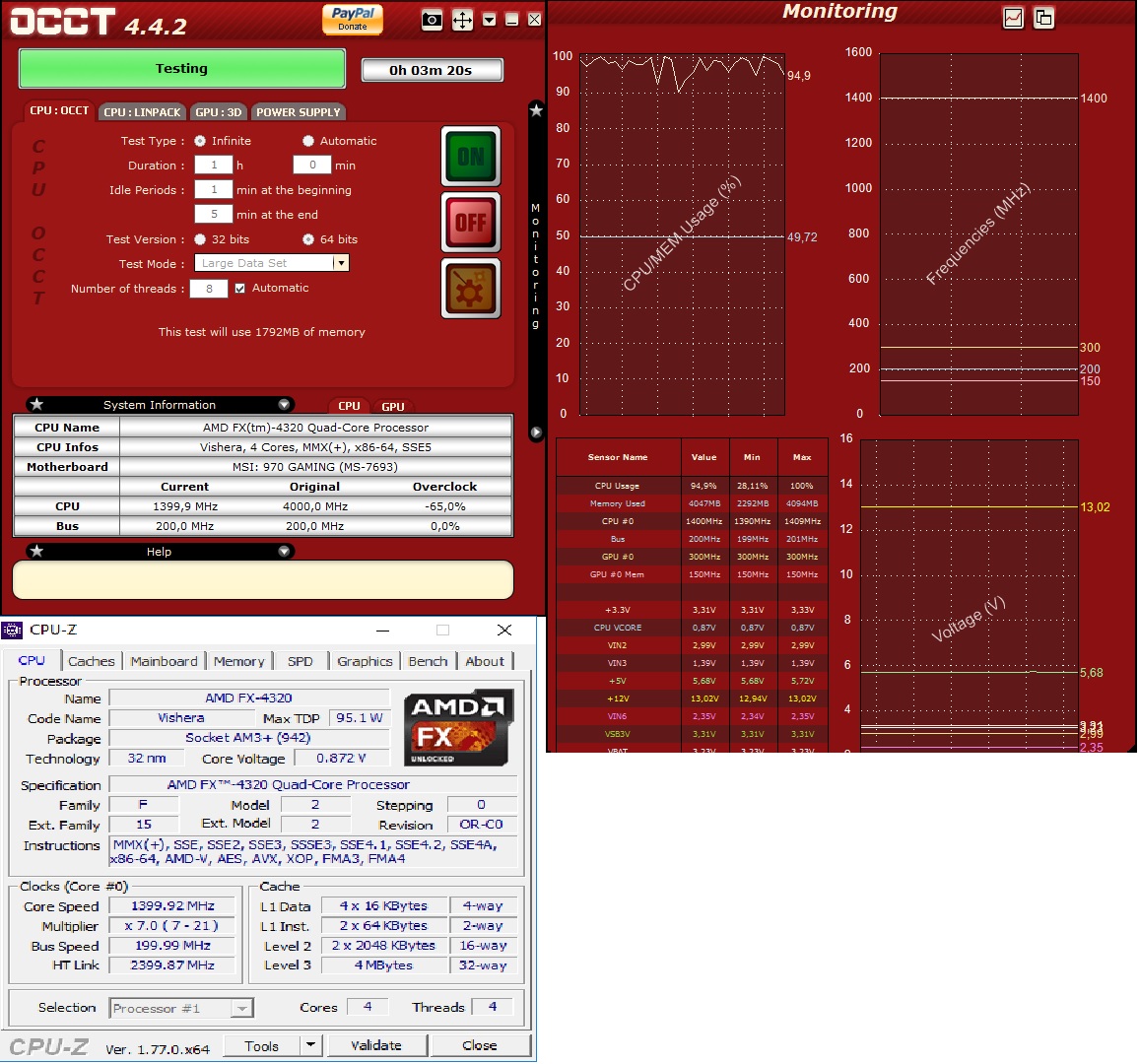
Task: Click the Voltage (V) graph
Action: [969, 595]
